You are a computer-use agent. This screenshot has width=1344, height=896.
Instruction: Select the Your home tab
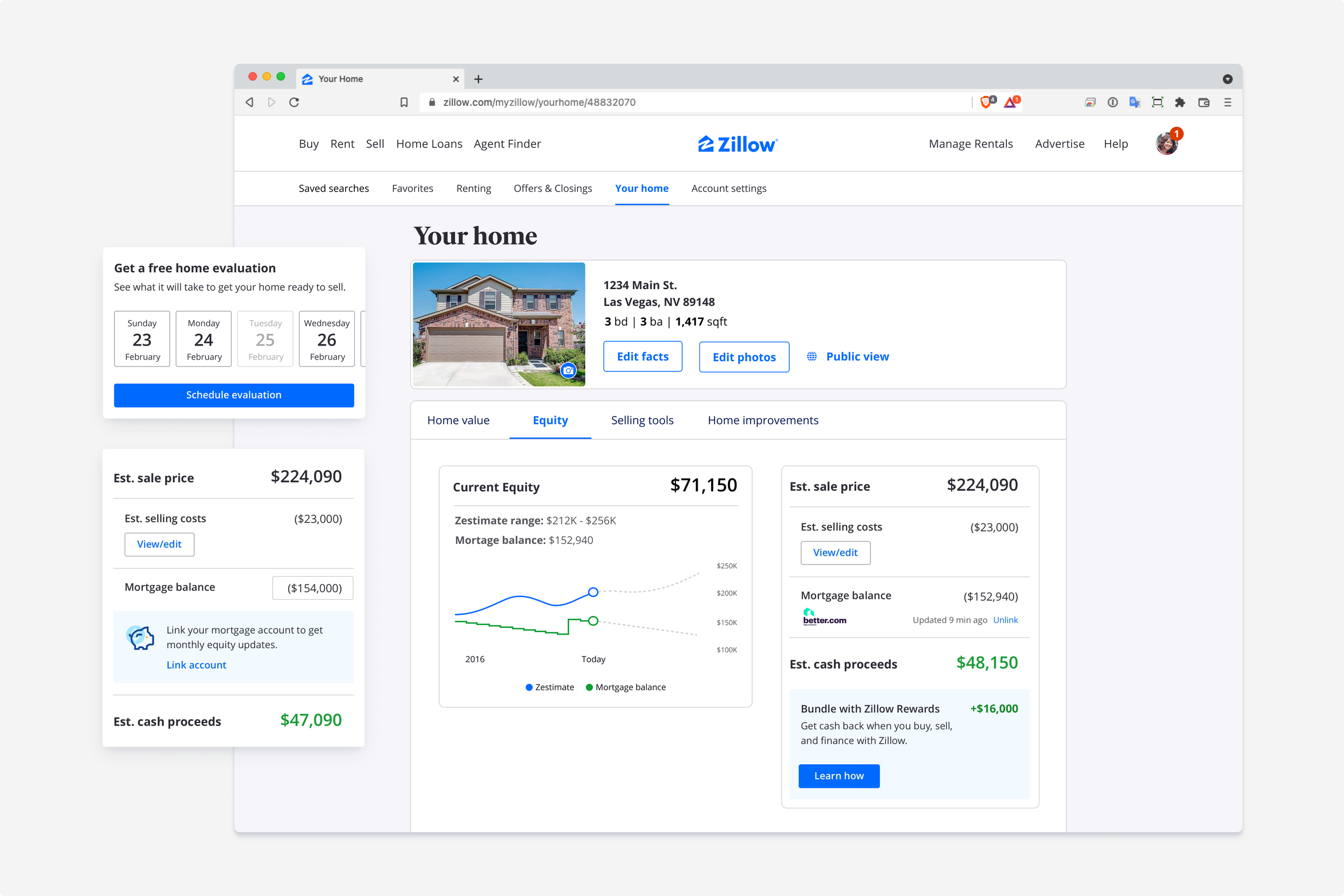tap(642, 189)
